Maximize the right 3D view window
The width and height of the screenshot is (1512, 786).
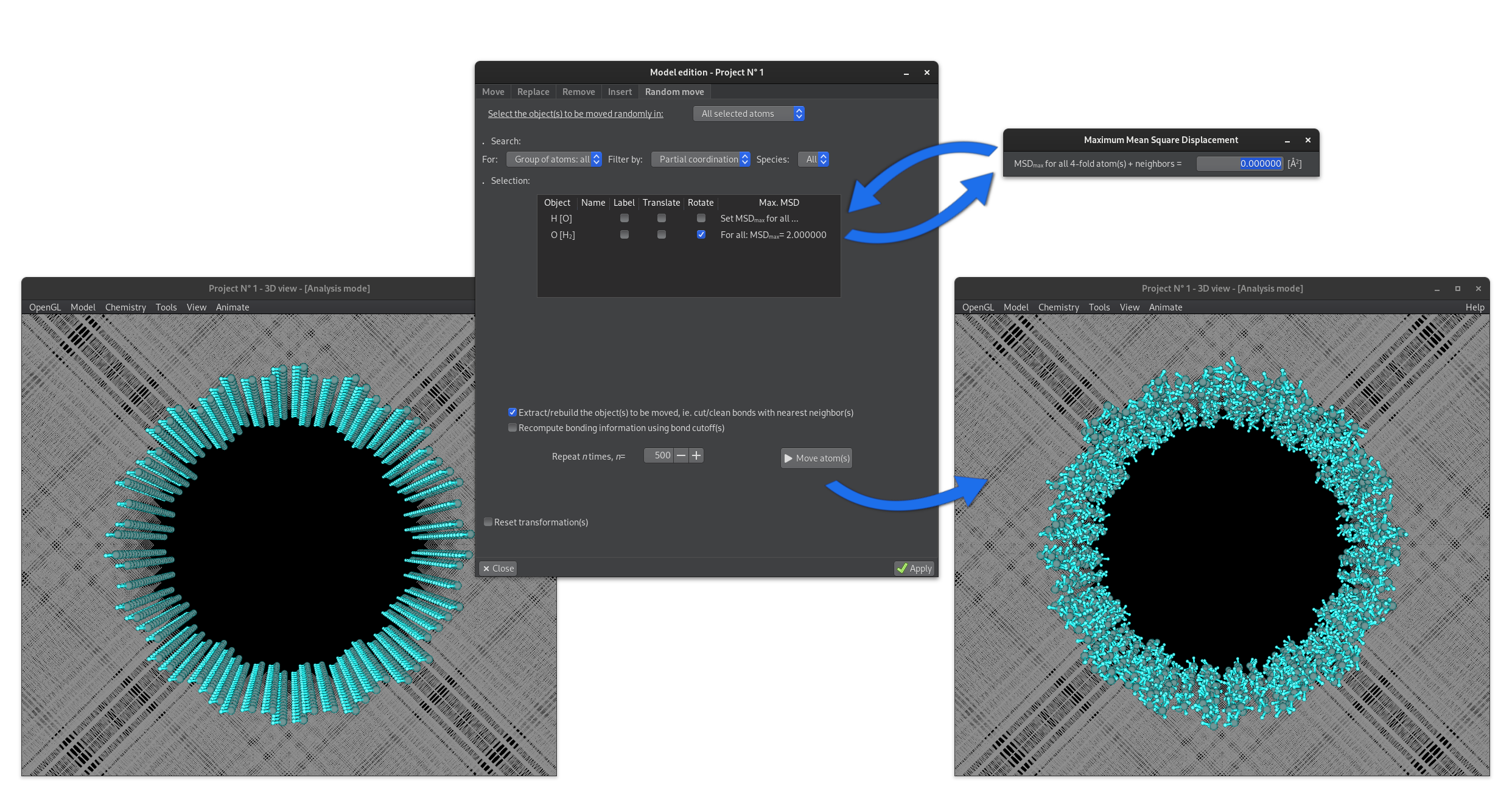click(x=1458, y=289)
